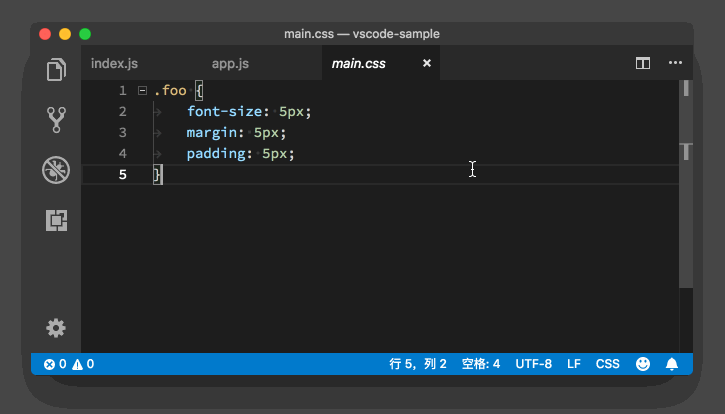Collapse the .foo rule fold marker
This screenshot has width=725, height=414.
click(142, 91)
